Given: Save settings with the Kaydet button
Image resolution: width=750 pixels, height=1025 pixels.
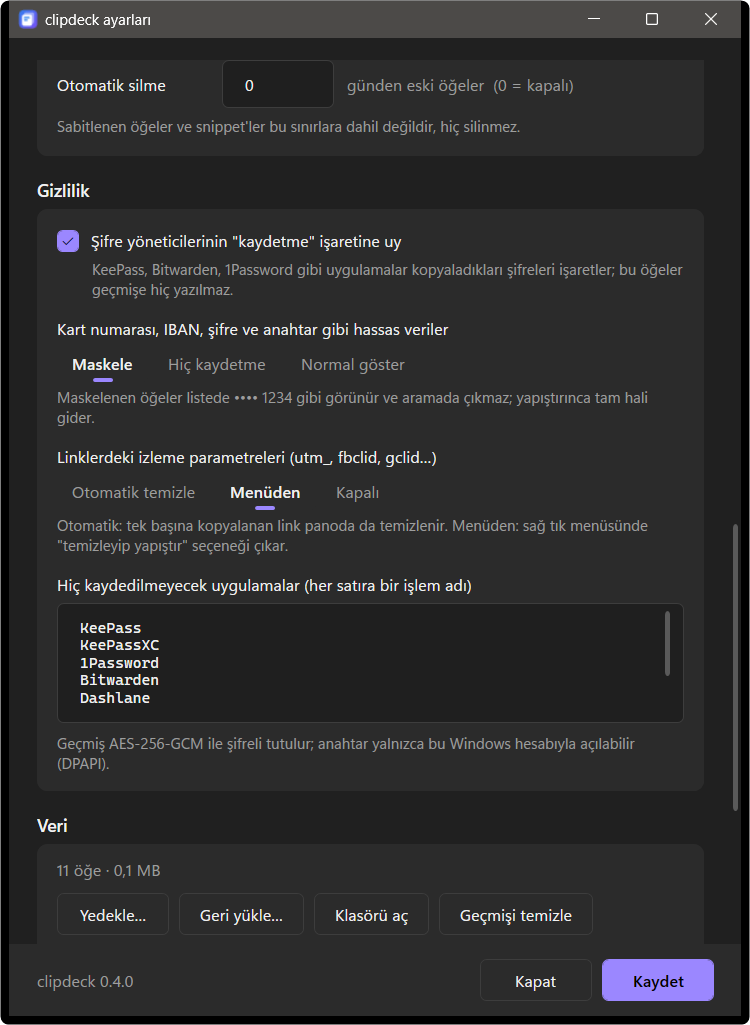Looking at the screenshot, I should [x=658, y=981].
